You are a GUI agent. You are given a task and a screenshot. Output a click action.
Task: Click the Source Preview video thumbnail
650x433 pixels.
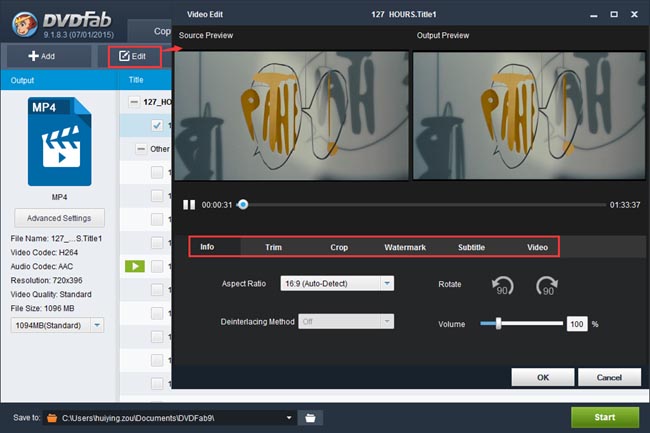[x=291, y=116]
